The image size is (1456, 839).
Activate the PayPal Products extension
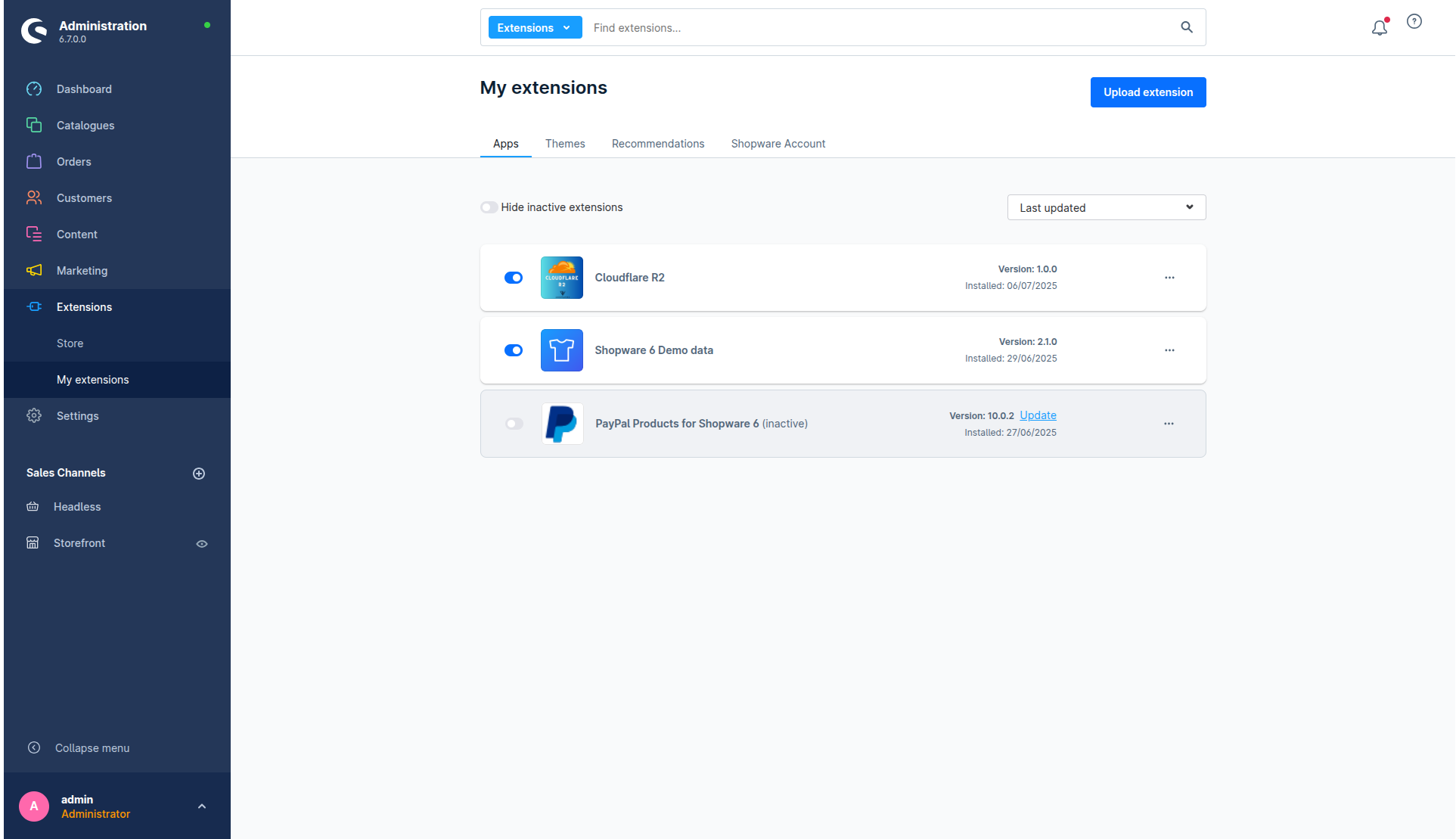click(514, 424)
